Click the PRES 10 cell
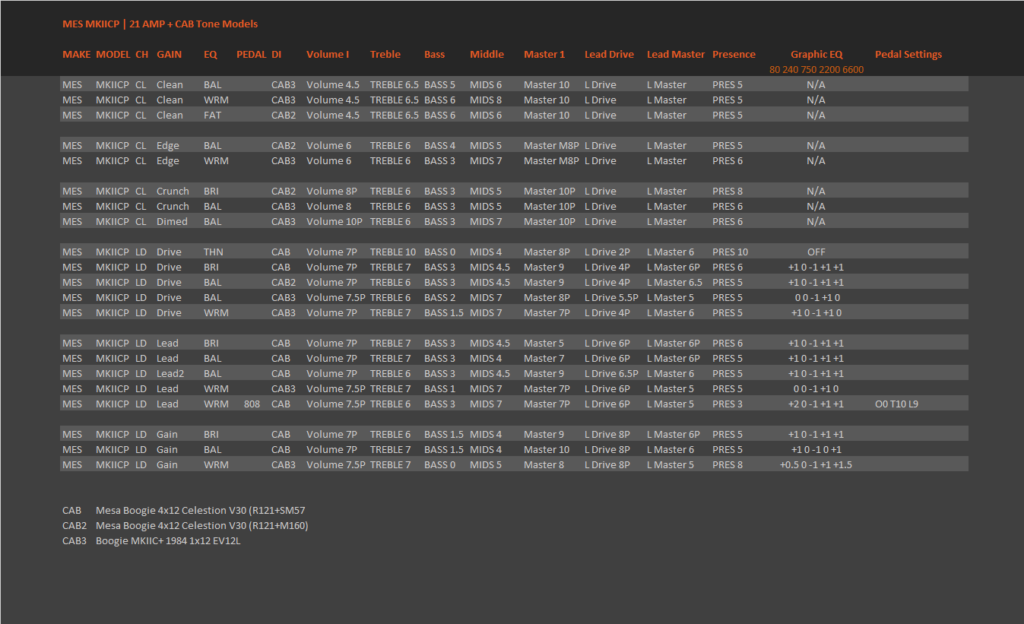Screen dimensions: 1024x624 tap(730, 252)
